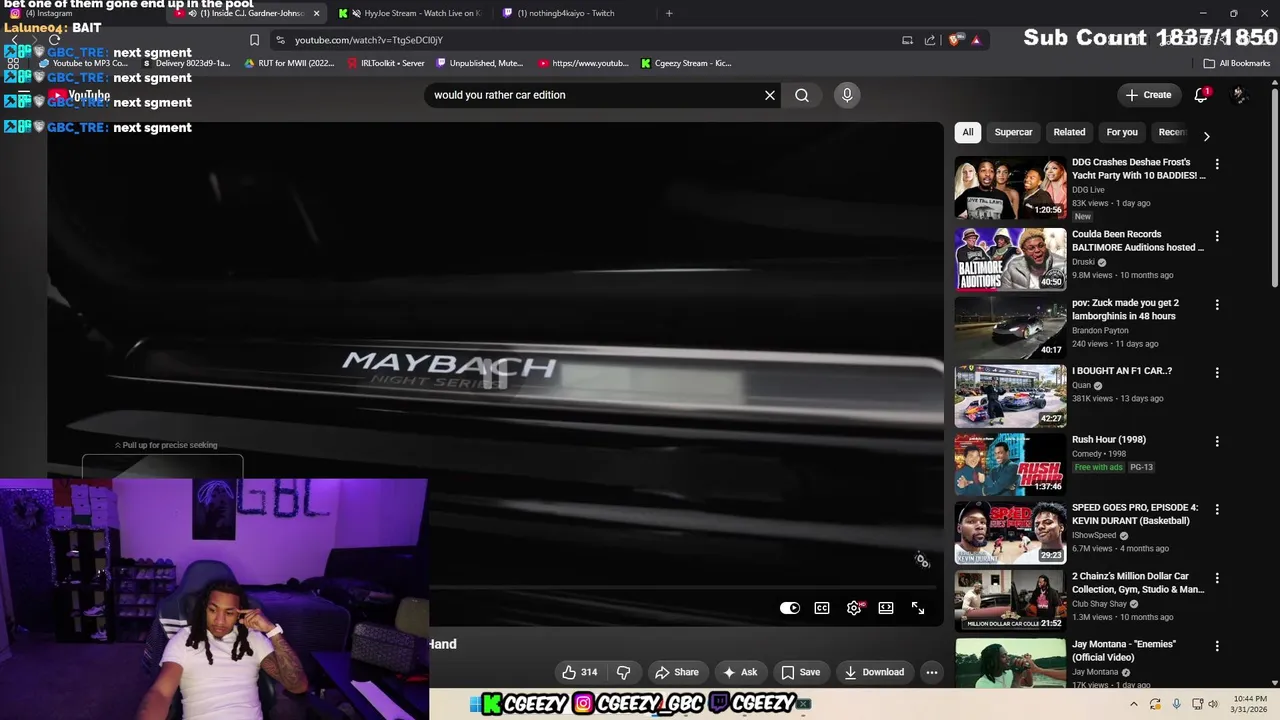Screen dimensions: 1280x720
Task: Open options menu for SPEED GOES PRO video
Action: point(1217,510)
